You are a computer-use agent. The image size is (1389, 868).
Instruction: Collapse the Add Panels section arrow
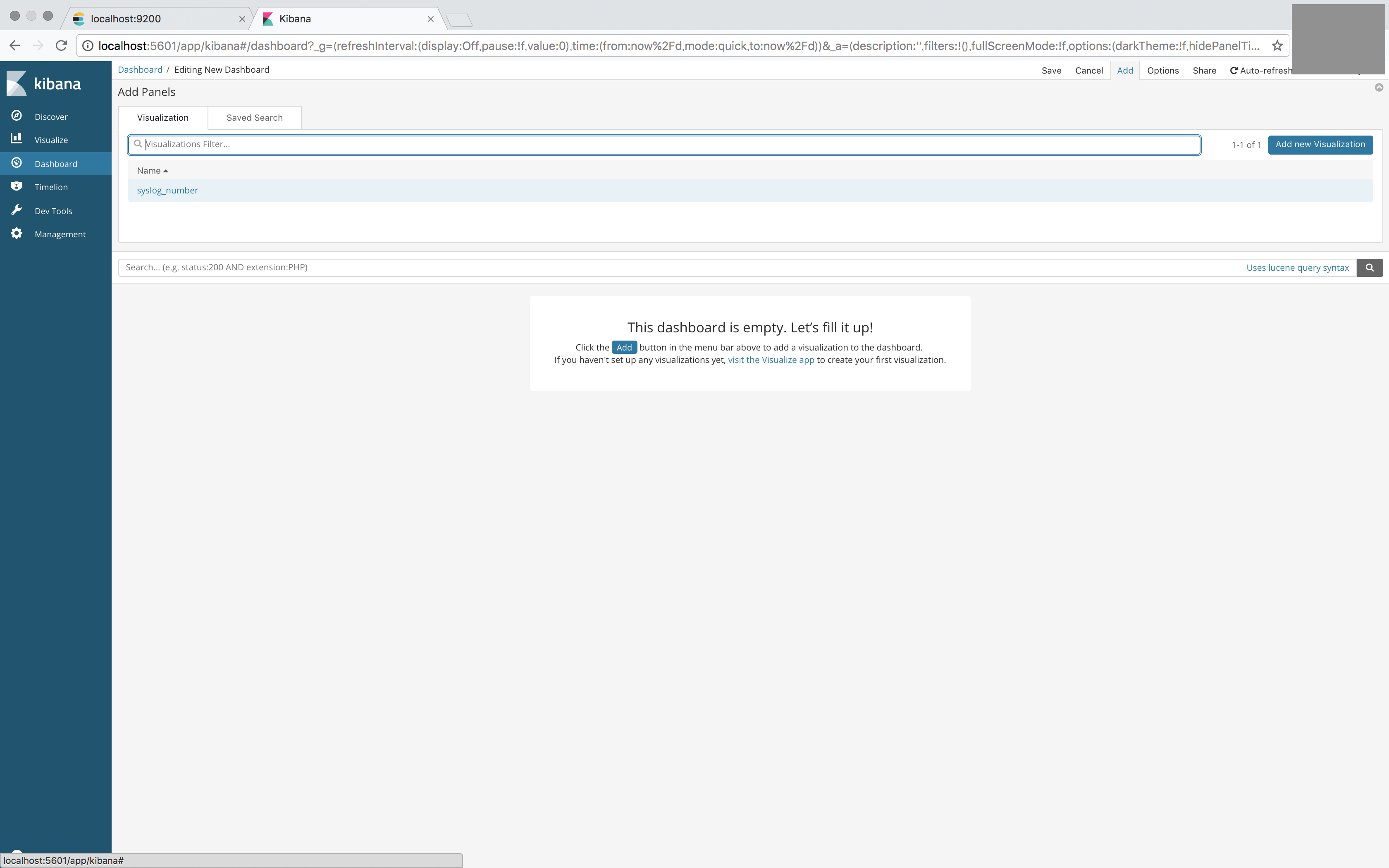tap(1379, 88)
